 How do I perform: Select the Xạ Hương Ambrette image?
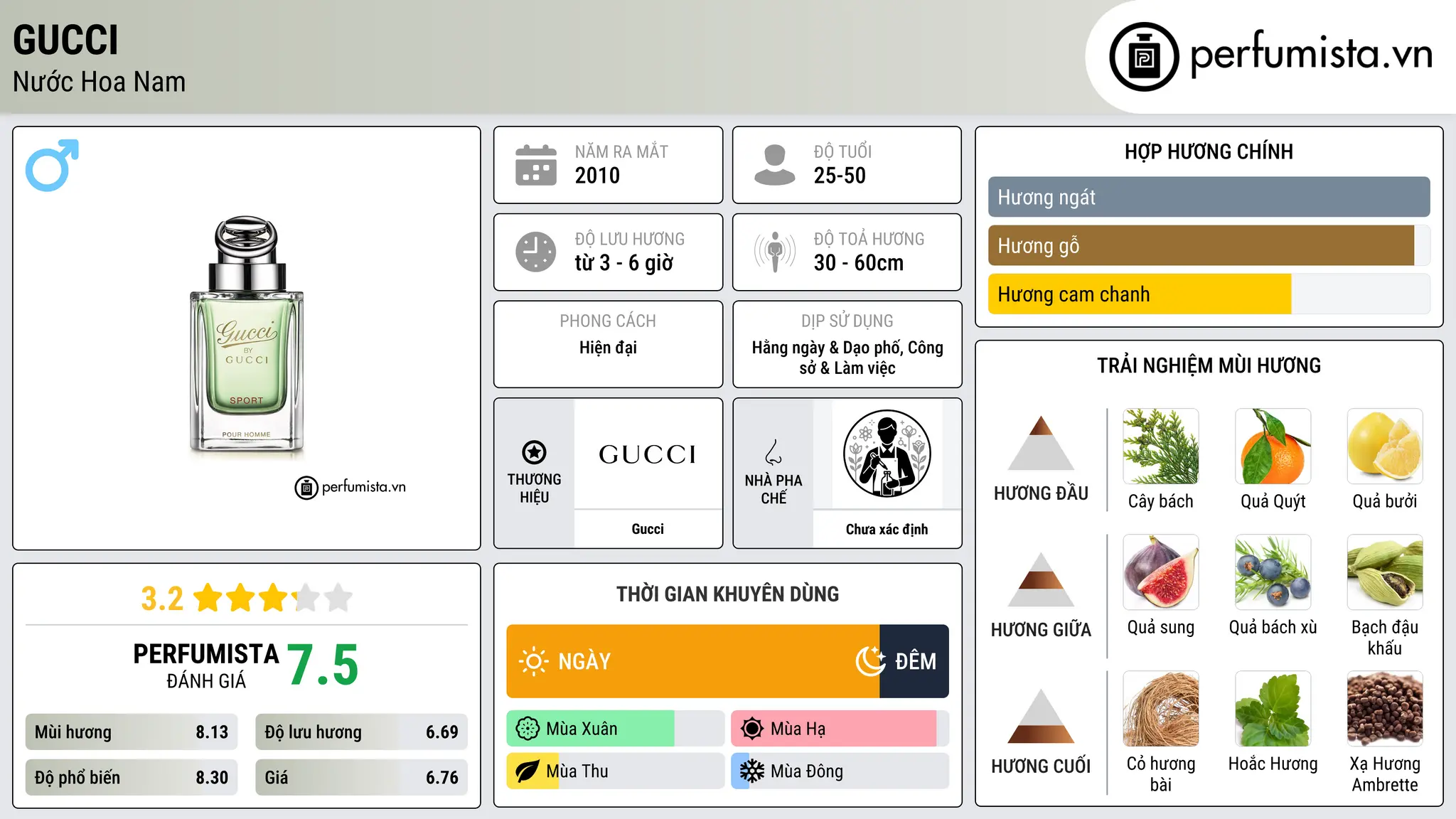pyautogui.click(x=1385, y=709)
